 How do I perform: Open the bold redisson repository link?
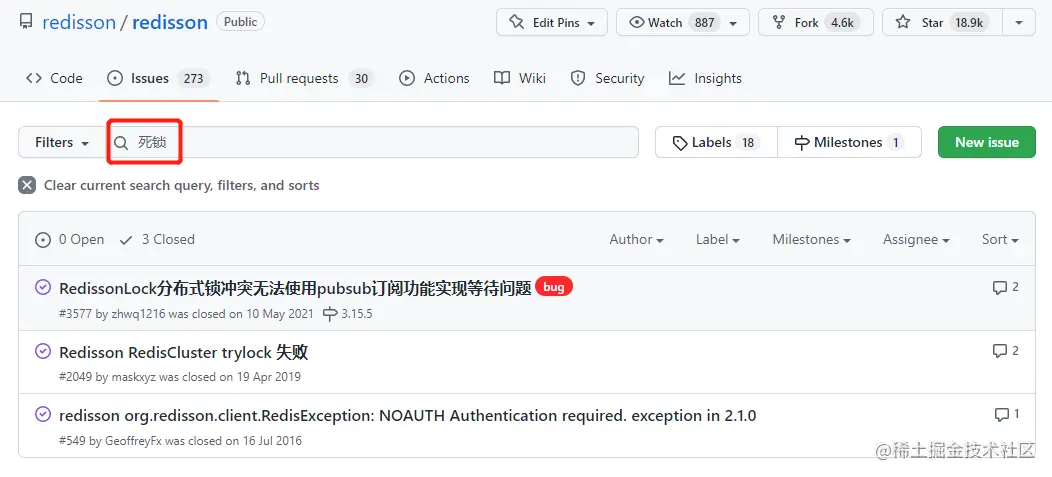click(x=170, y=22)
